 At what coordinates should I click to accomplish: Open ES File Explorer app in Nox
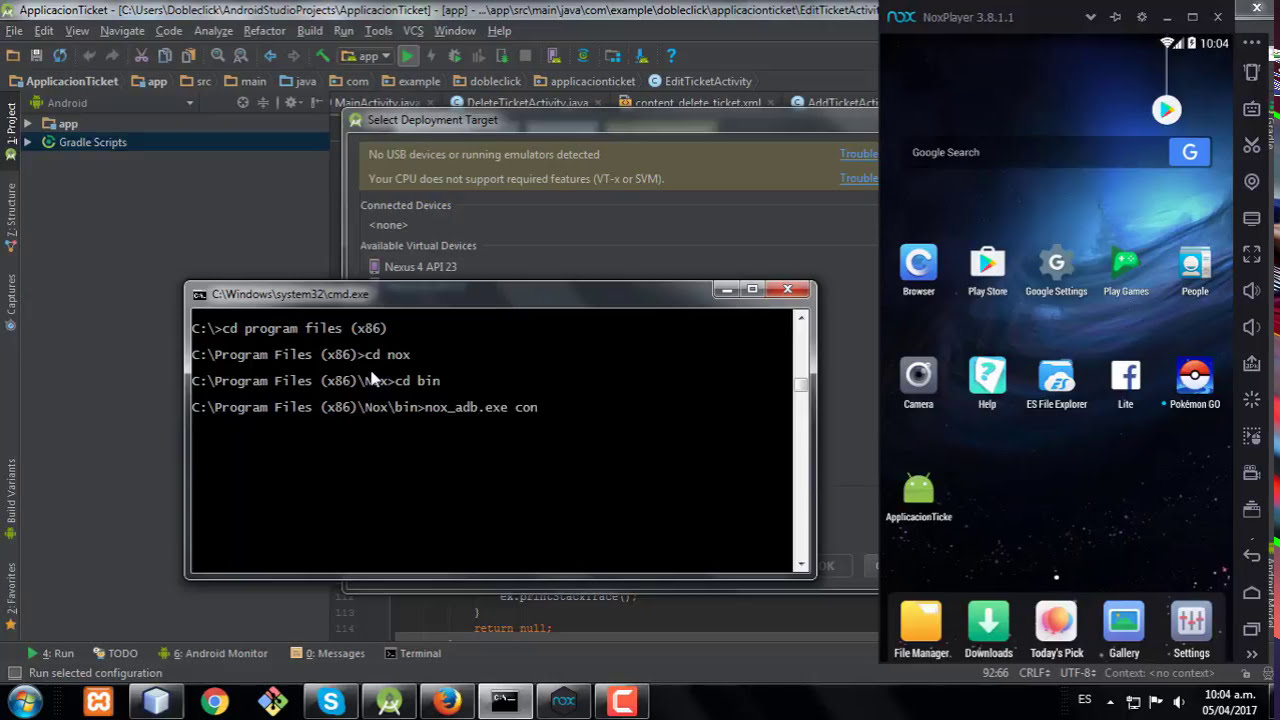click(x=1056, y=384)
